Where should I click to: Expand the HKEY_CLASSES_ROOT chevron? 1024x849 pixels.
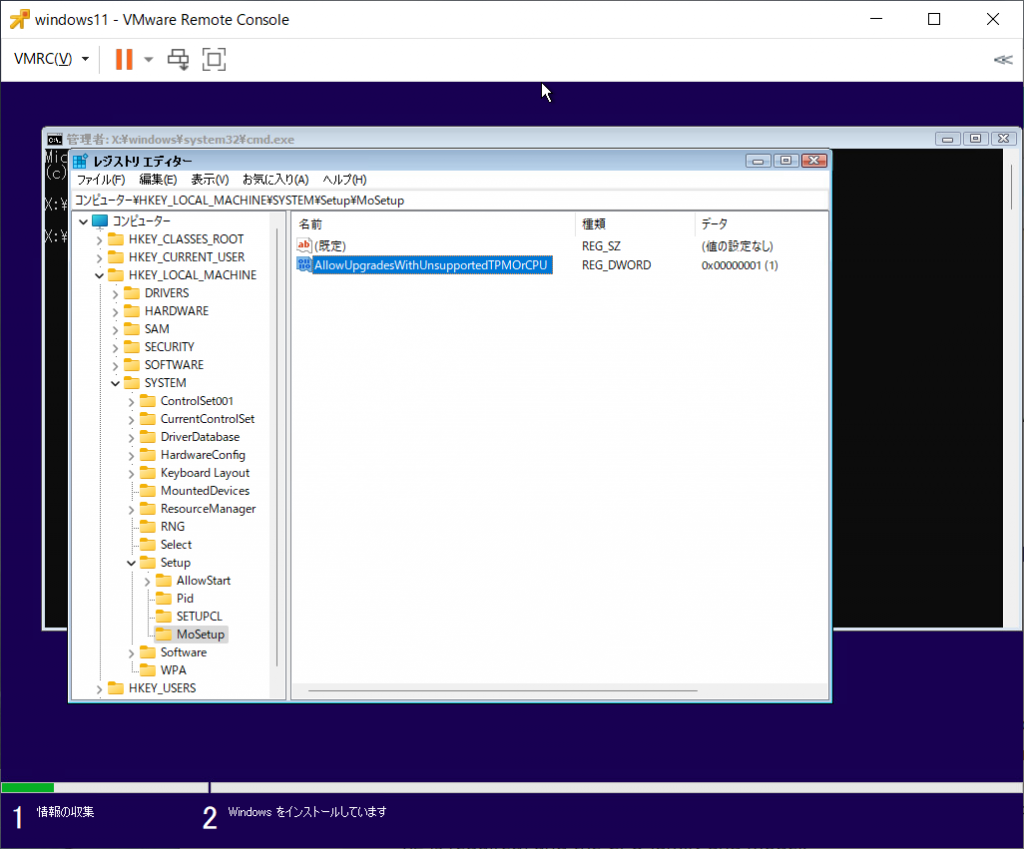pos(99,240)
